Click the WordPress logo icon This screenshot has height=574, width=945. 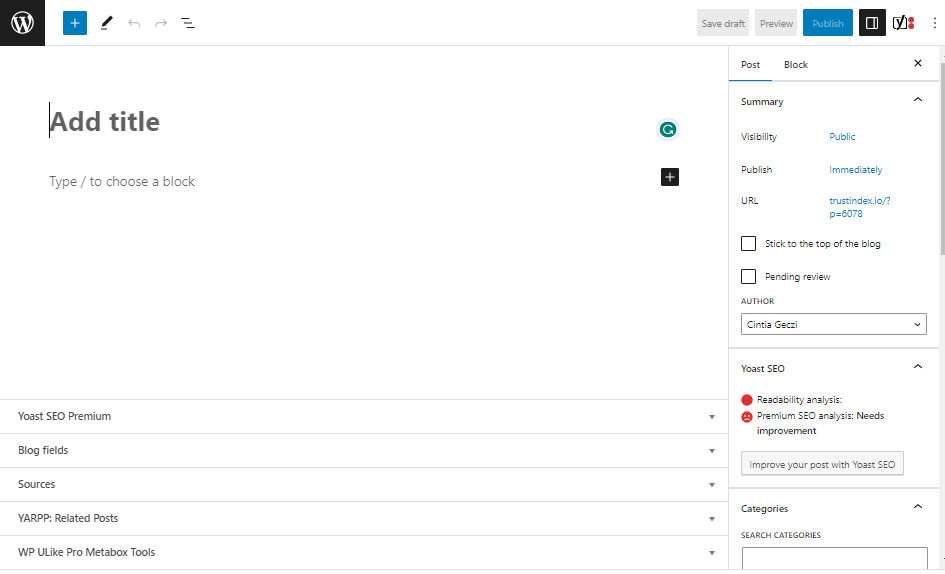click(x=22, y=23)
